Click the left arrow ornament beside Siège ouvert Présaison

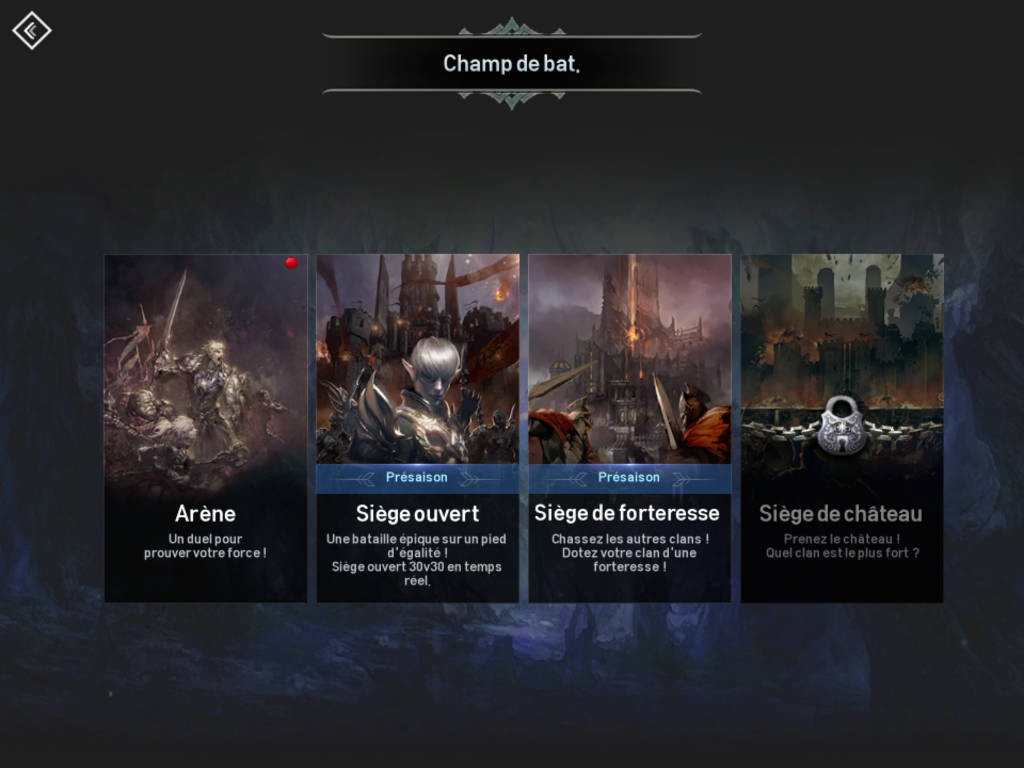[x=360, y=479]
